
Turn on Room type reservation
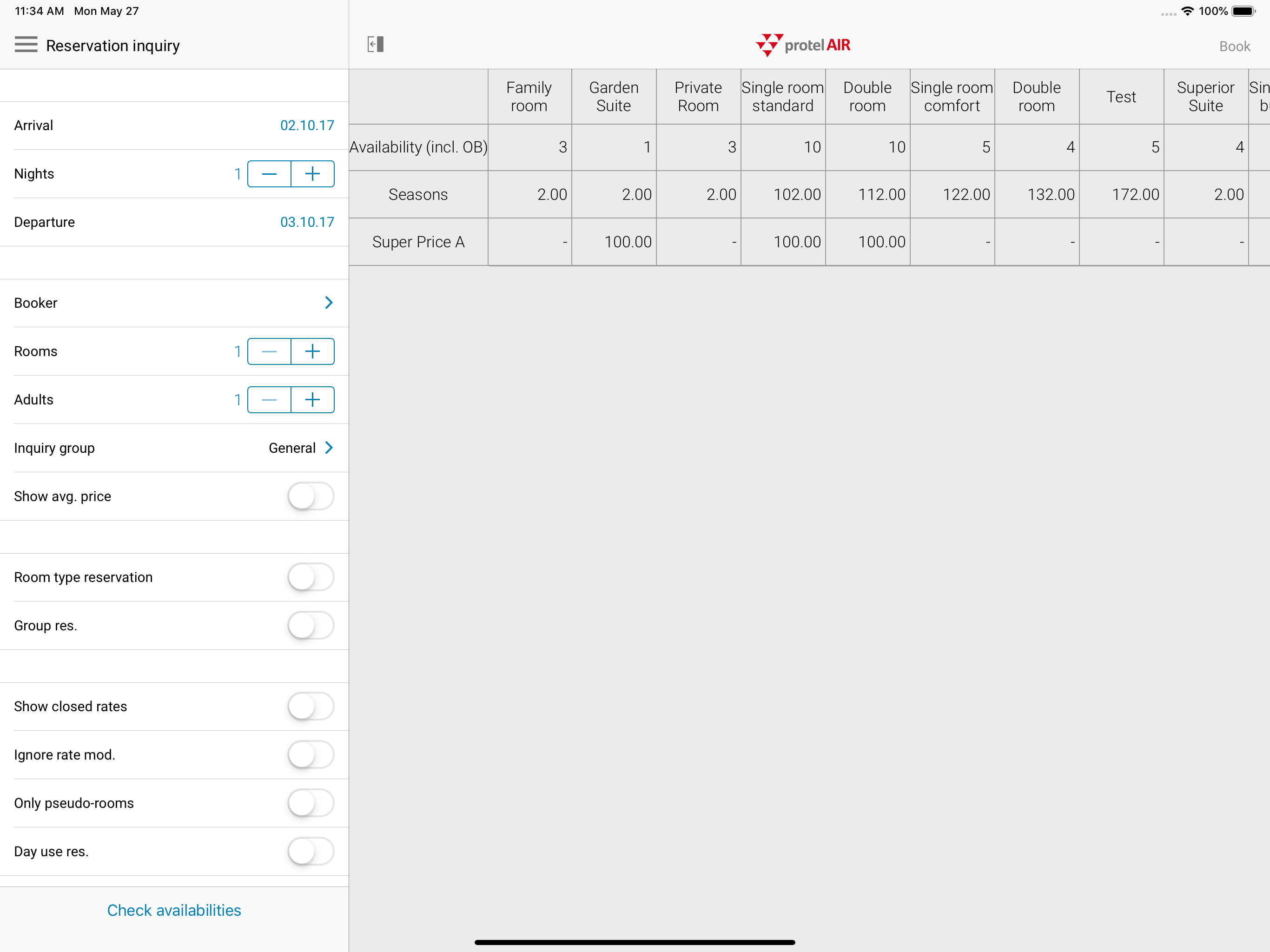311,577
